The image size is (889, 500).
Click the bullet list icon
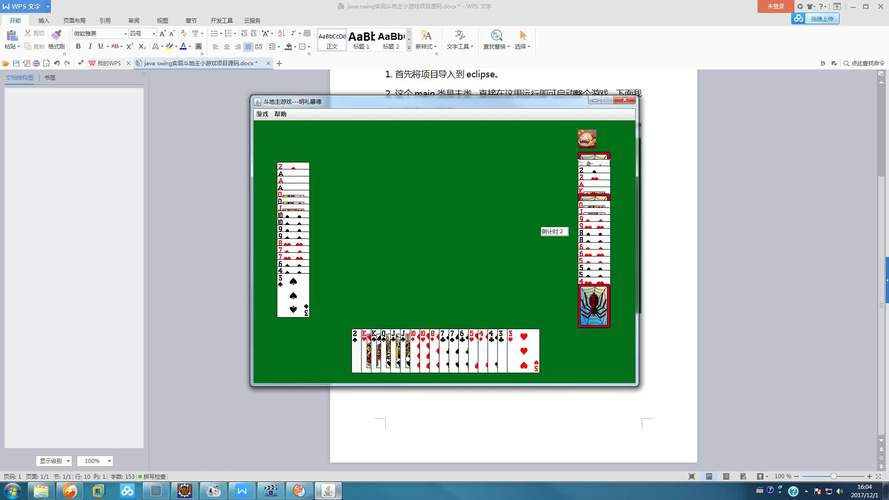[214, 33]
